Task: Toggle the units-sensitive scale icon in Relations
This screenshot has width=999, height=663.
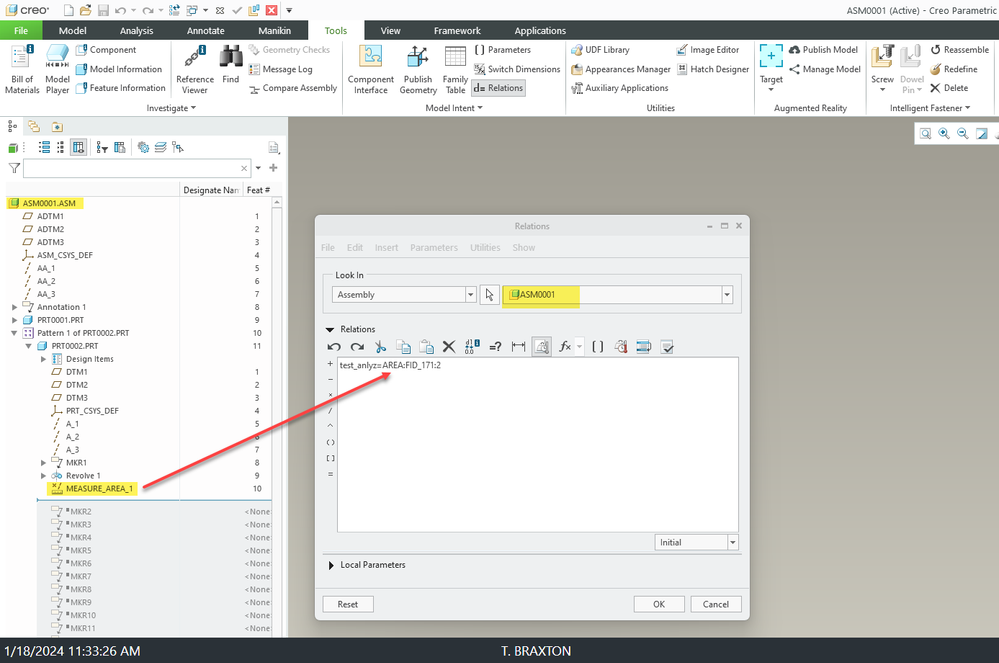Action: pyautogui.click(x=542, y=346)
